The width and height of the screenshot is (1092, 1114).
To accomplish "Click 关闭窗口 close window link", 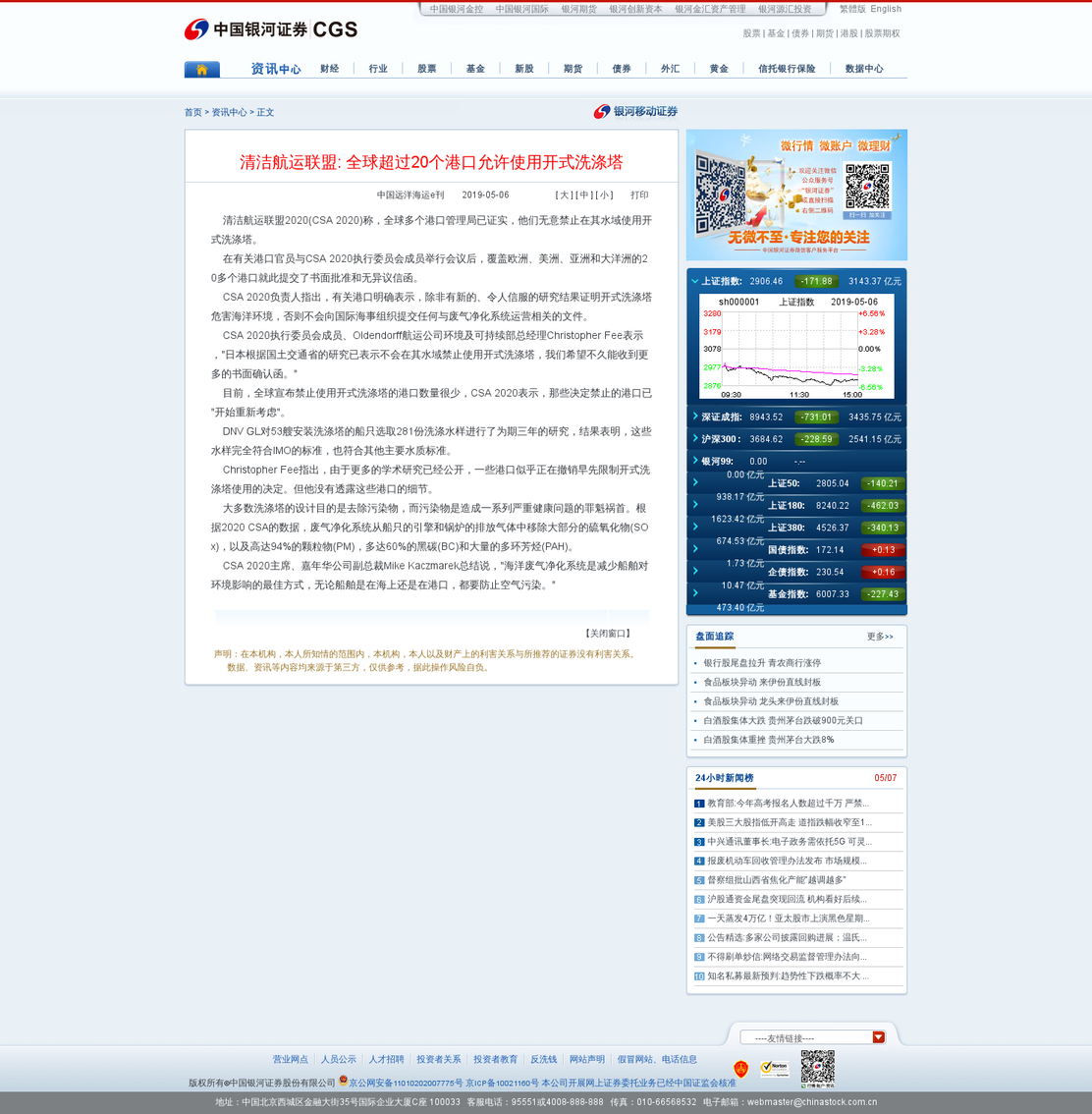I will [608, 633].
